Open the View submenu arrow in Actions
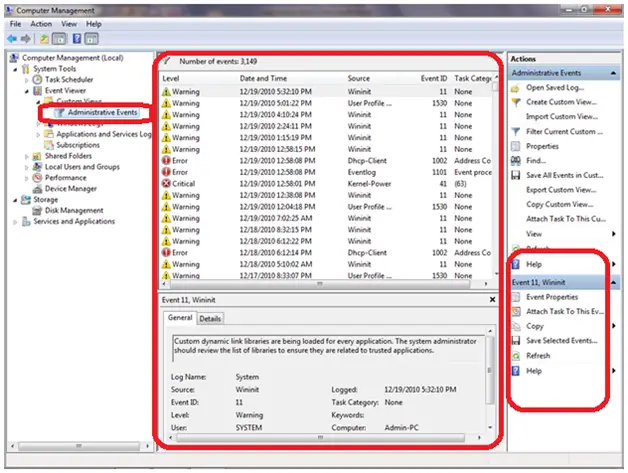The height and width of the screenshot is (473, 628). [x=614, y=233]
